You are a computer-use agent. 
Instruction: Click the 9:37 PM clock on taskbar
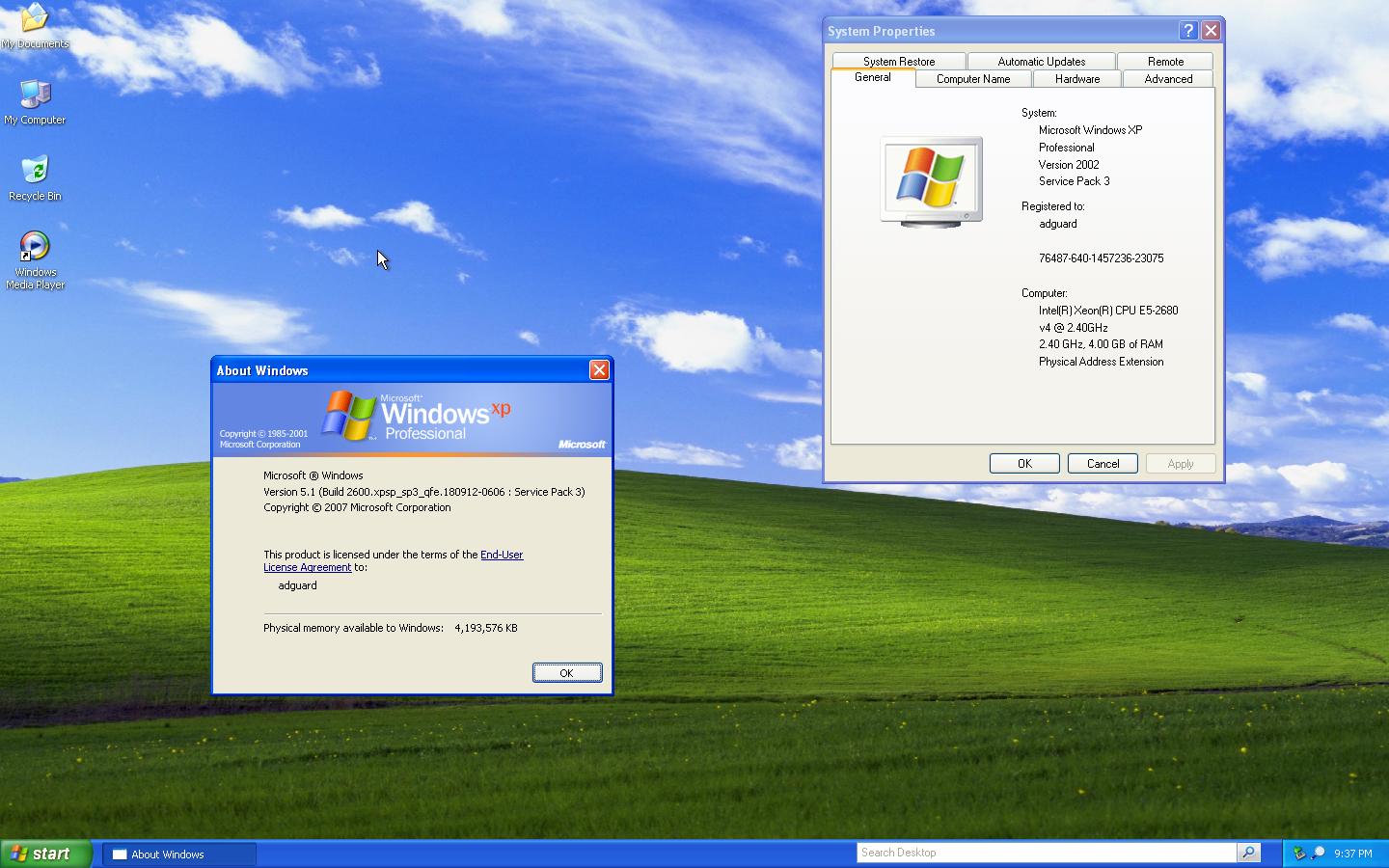click(1352, 853)
